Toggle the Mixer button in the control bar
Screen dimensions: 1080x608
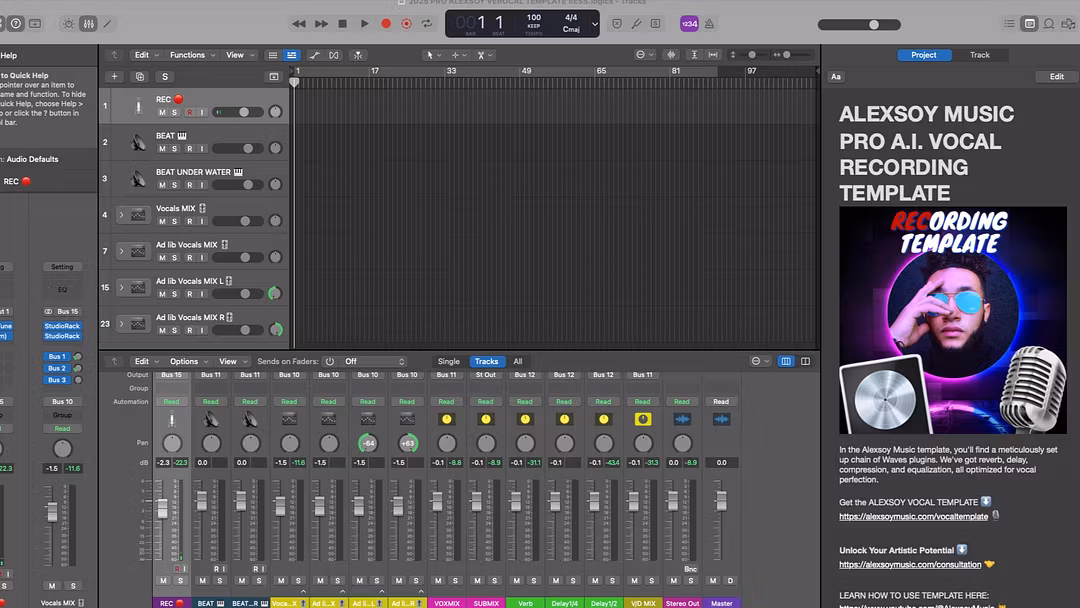(x=88, y=24)
